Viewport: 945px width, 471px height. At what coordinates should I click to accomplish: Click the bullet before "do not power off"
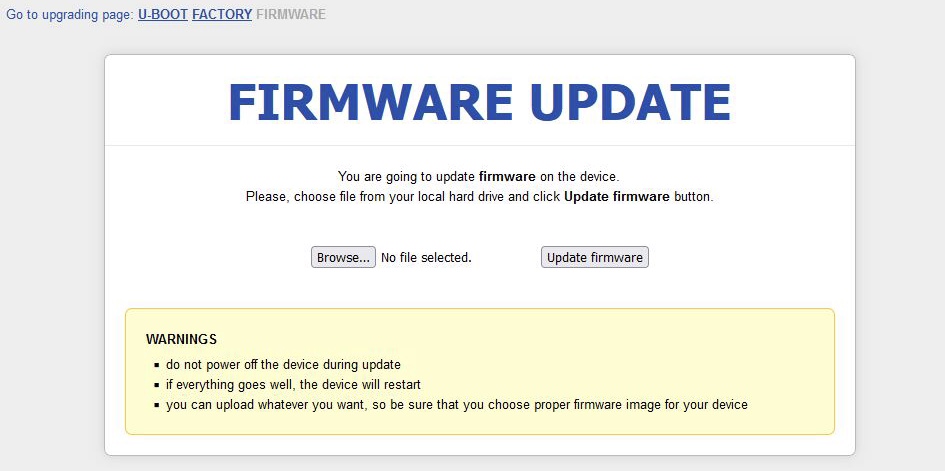click(156, 366)
